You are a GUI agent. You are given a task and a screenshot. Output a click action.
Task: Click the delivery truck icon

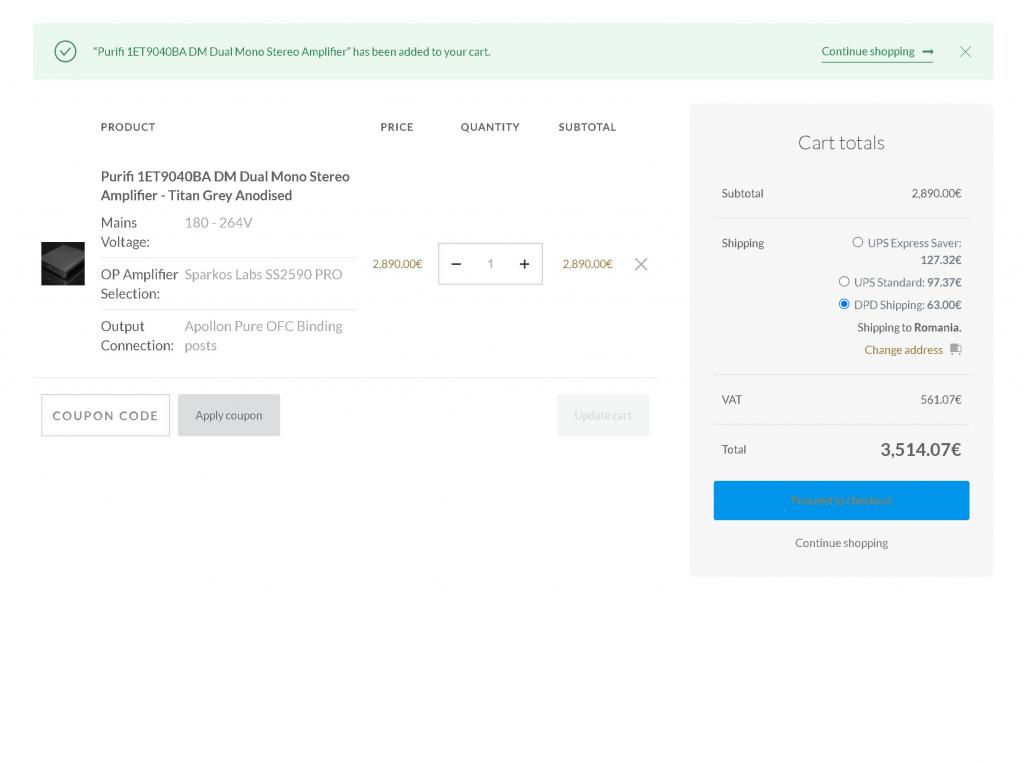pyautogui.click(x=956, y=350)
